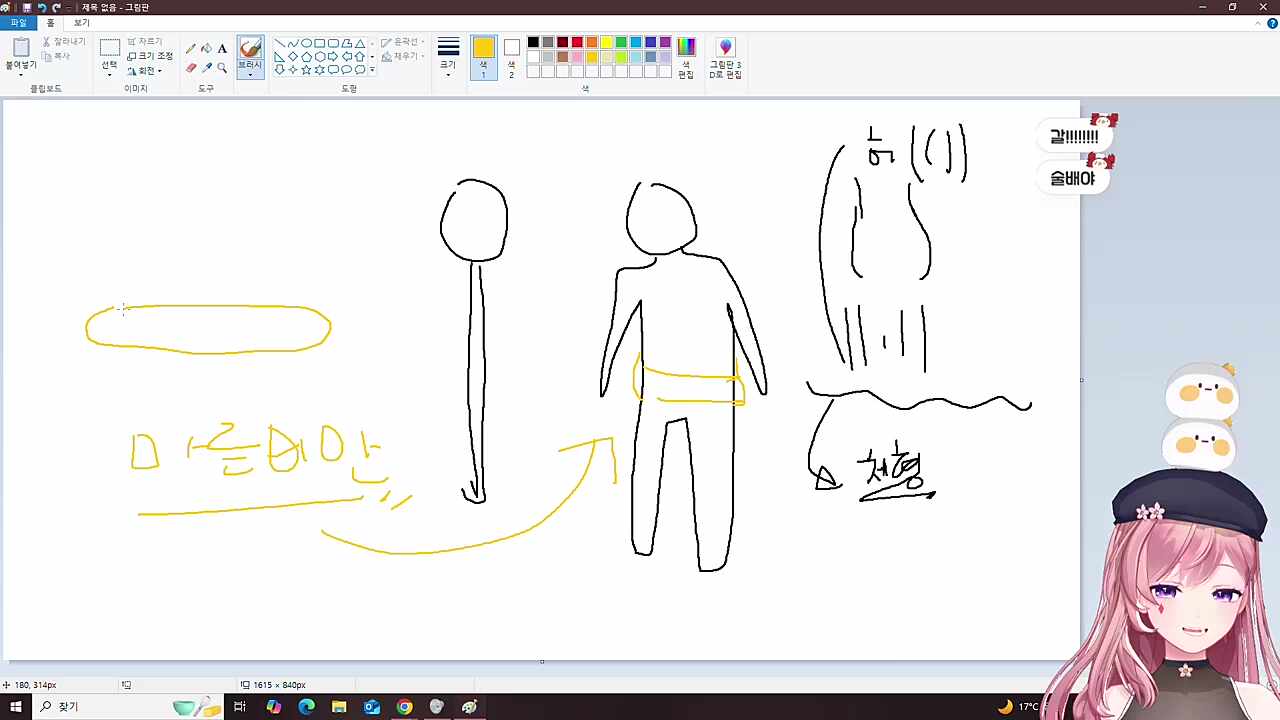The height and width of the screenshot is (720, 1280).
Task: Open Microsoft Edge from the taskbar
Action: tap(306, 707)
